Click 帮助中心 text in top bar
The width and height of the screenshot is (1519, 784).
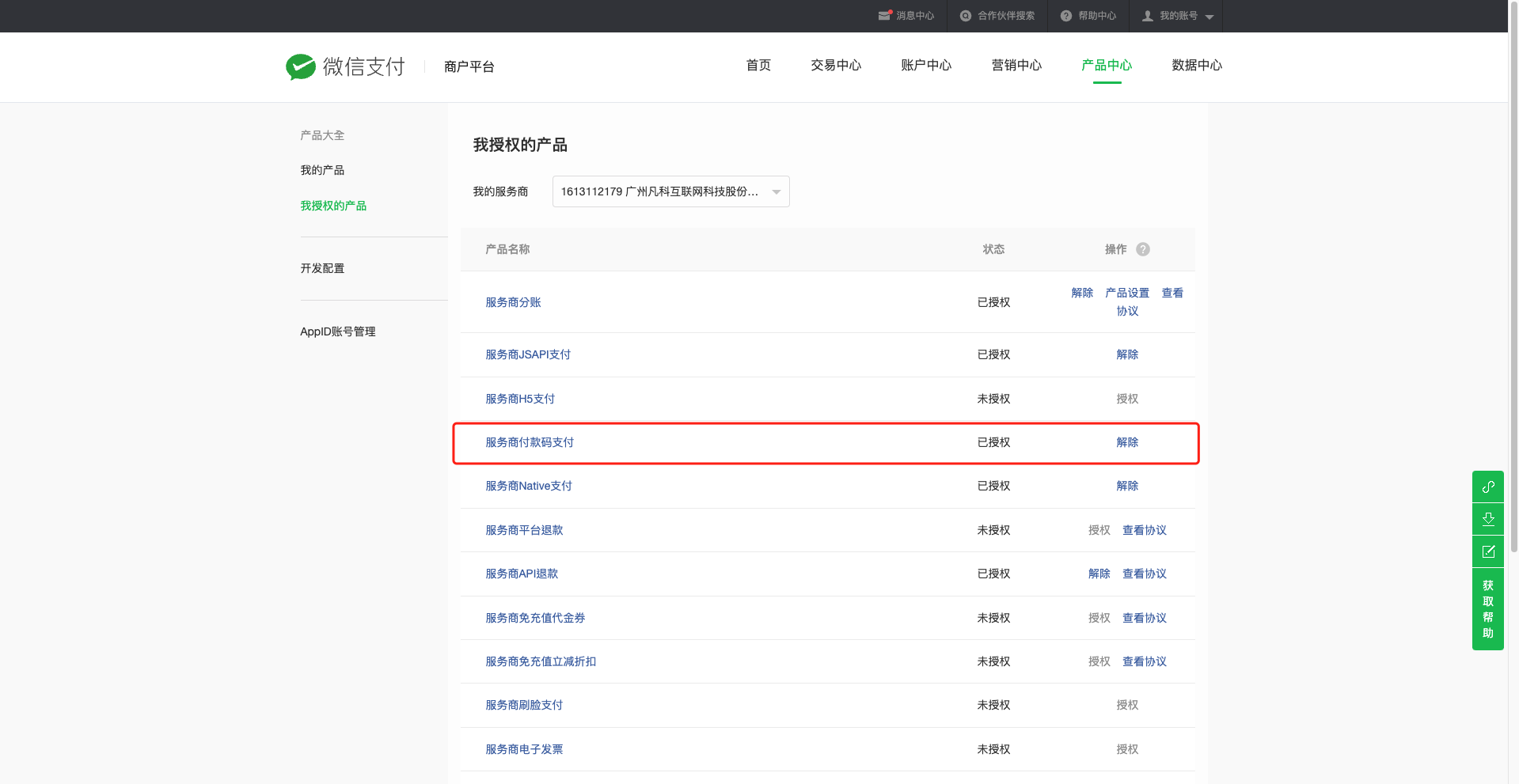(x=1097, y=16)
